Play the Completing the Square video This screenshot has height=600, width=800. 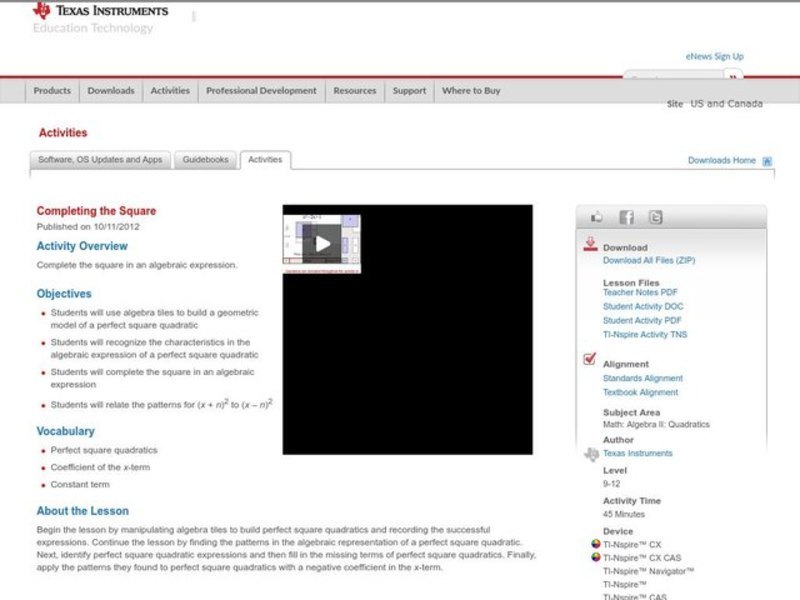pos(322,244)
